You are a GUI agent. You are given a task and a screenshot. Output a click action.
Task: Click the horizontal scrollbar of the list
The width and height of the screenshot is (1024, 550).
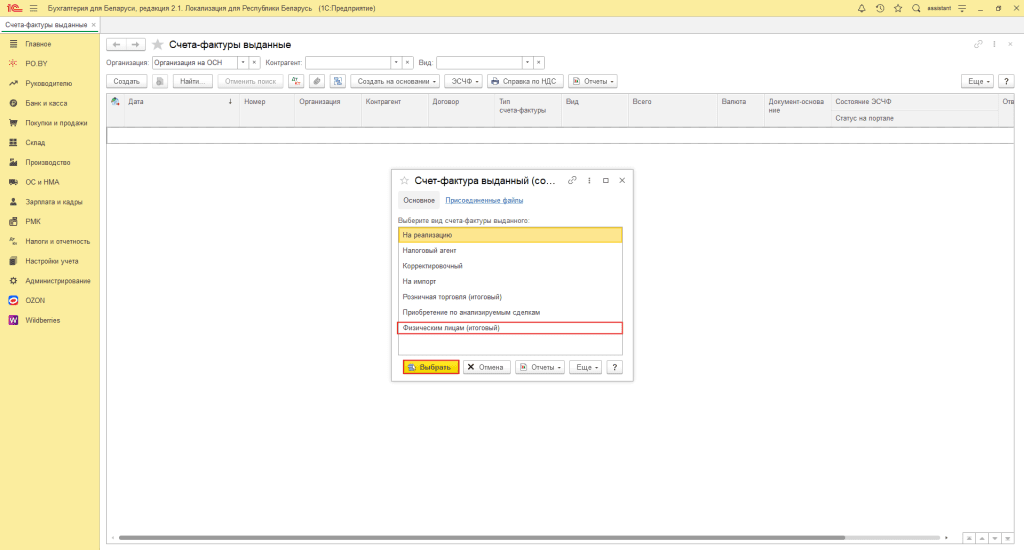point(482,538)
